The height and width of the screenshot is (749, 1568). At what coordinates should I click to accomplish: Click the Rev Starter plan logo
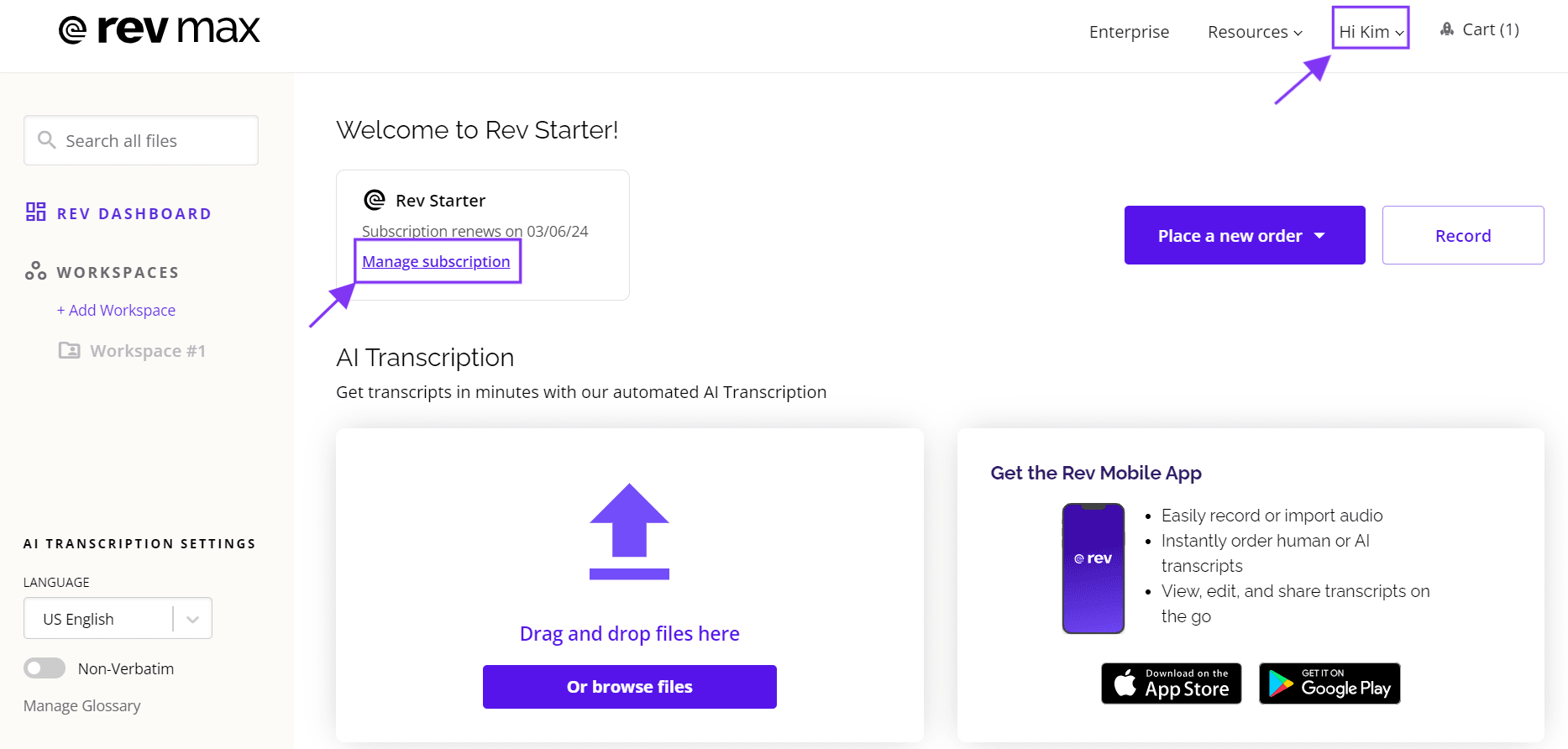click(374, 200)
